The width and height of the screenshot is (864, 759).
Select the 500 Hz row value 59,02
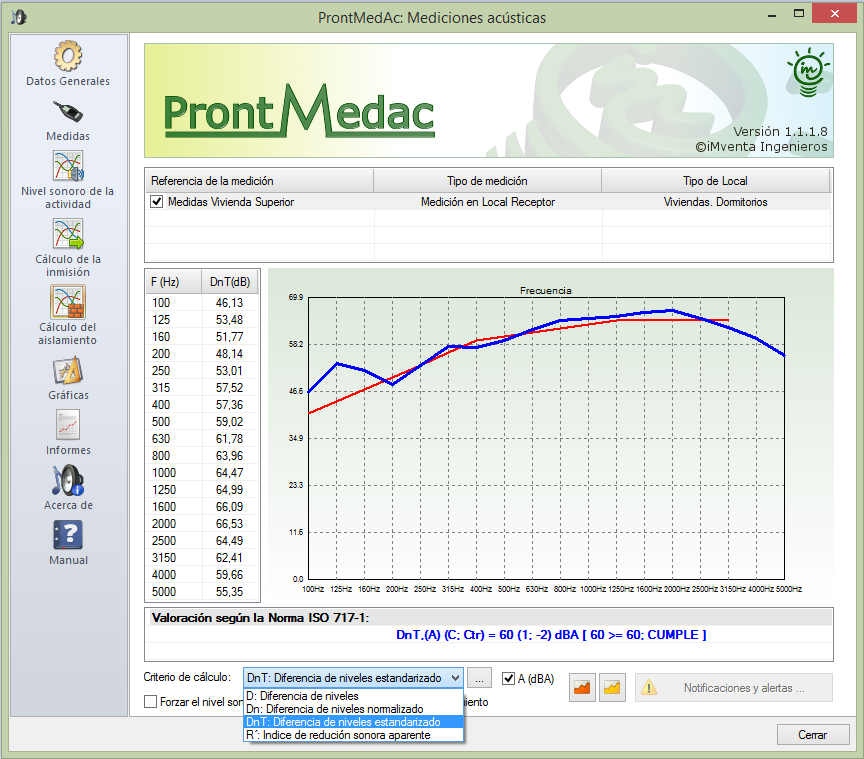[x=229, y=422]
